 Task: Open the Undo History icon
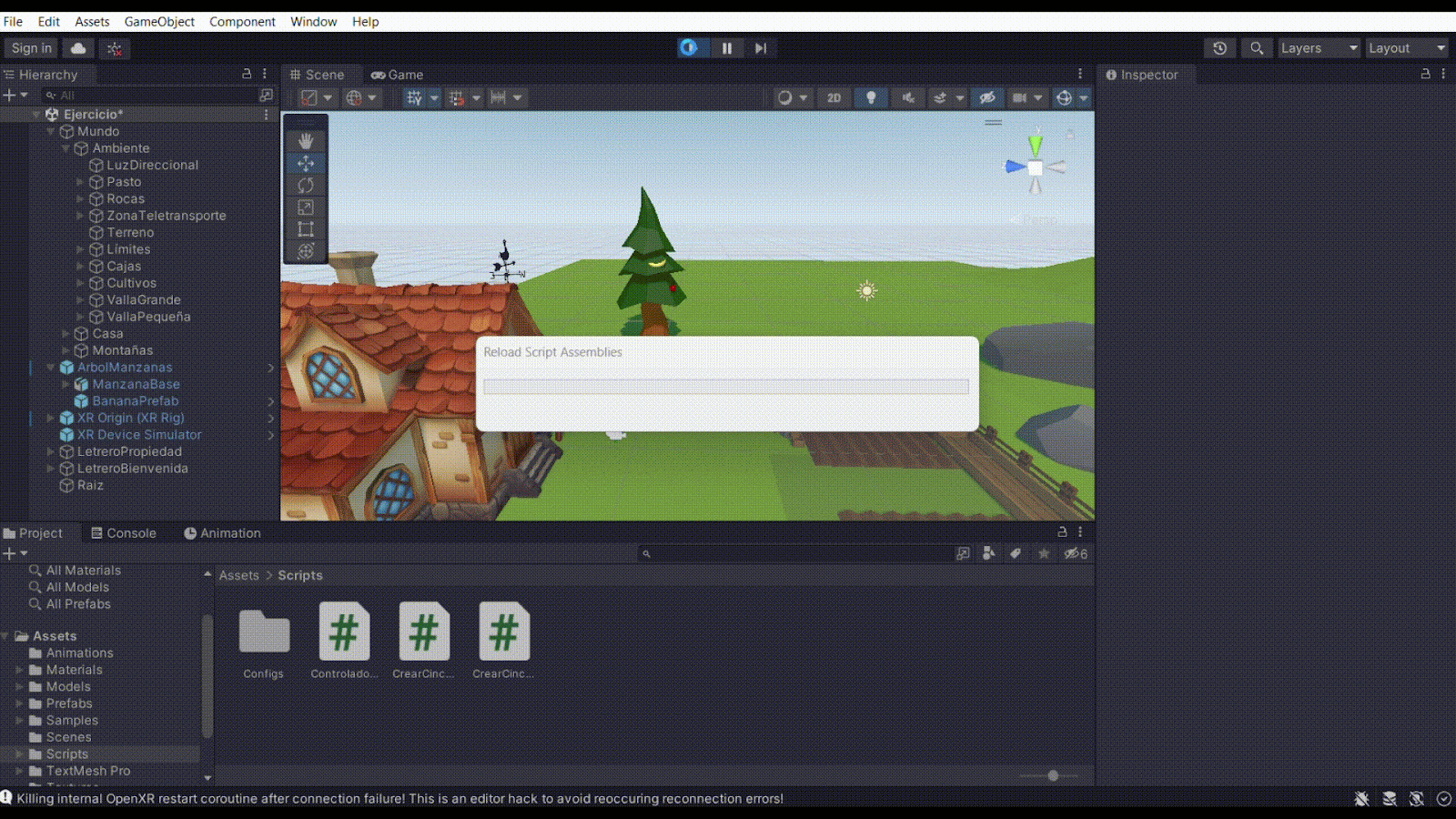(1219, 48)
